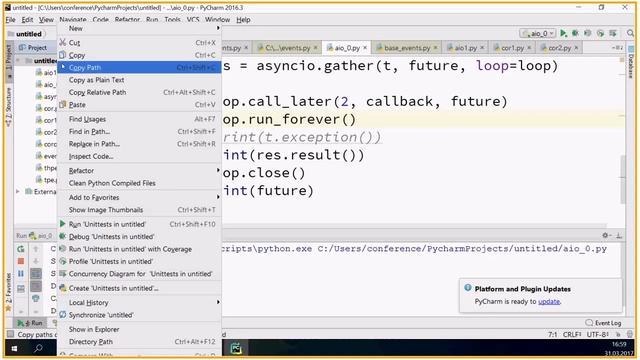Stop the running process red square
This screenshot has height=360, width=640.
(x=21, y=261)
